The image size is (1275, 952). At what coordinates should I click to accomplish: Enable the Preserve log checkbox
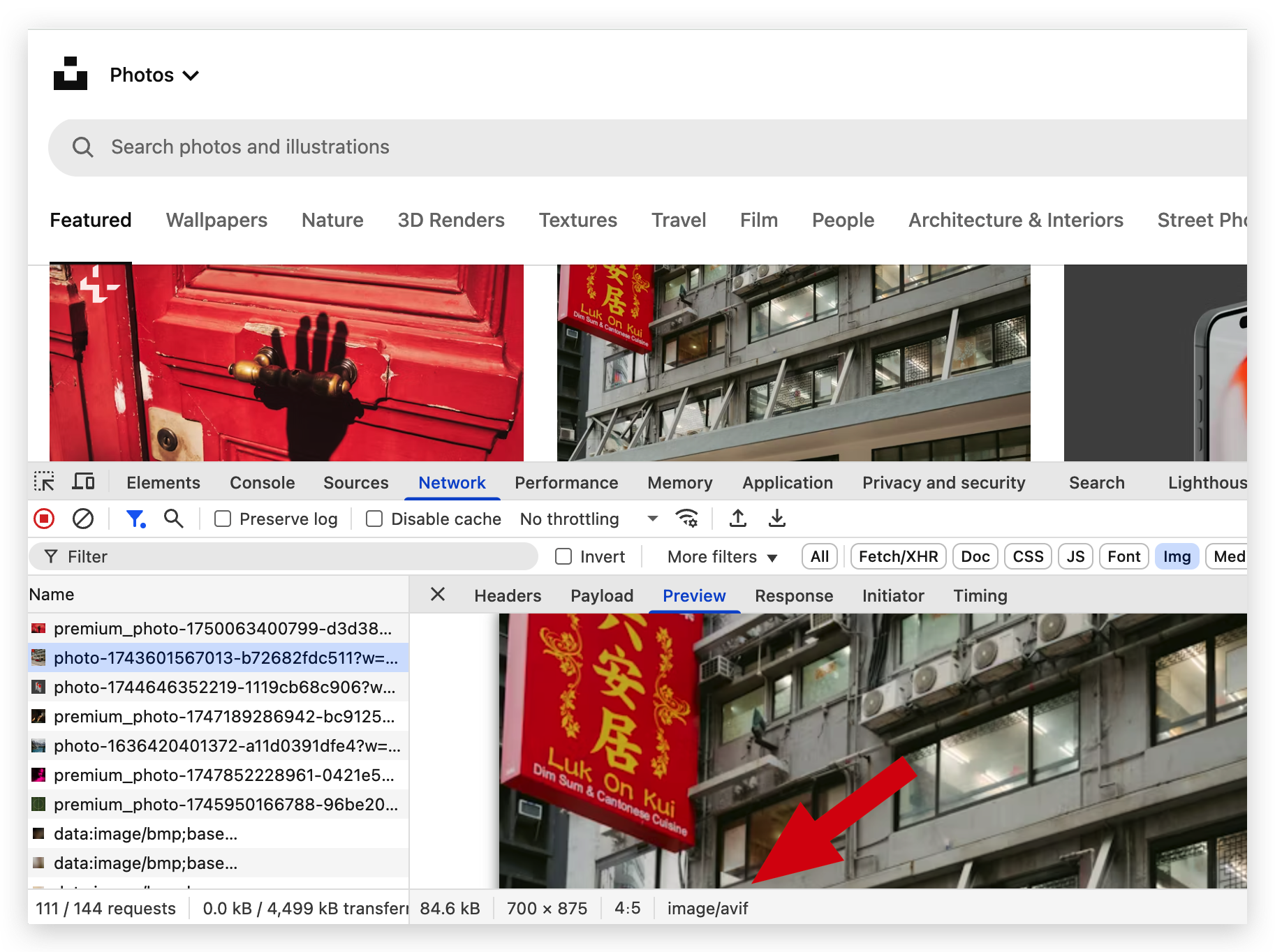(223, 519)
